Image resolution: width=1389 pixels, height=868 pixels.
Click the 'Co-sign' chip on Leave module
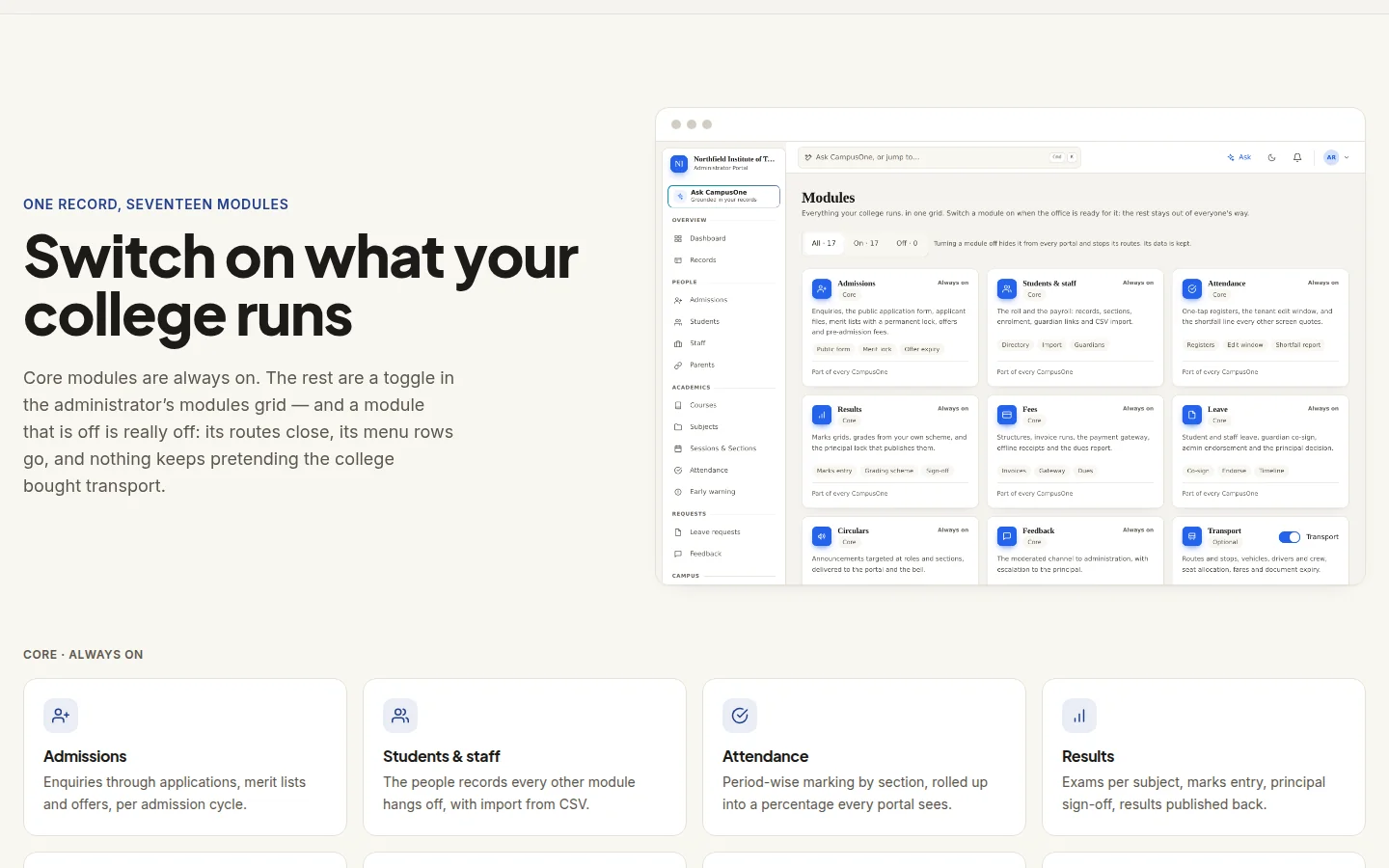[1198, 471]
